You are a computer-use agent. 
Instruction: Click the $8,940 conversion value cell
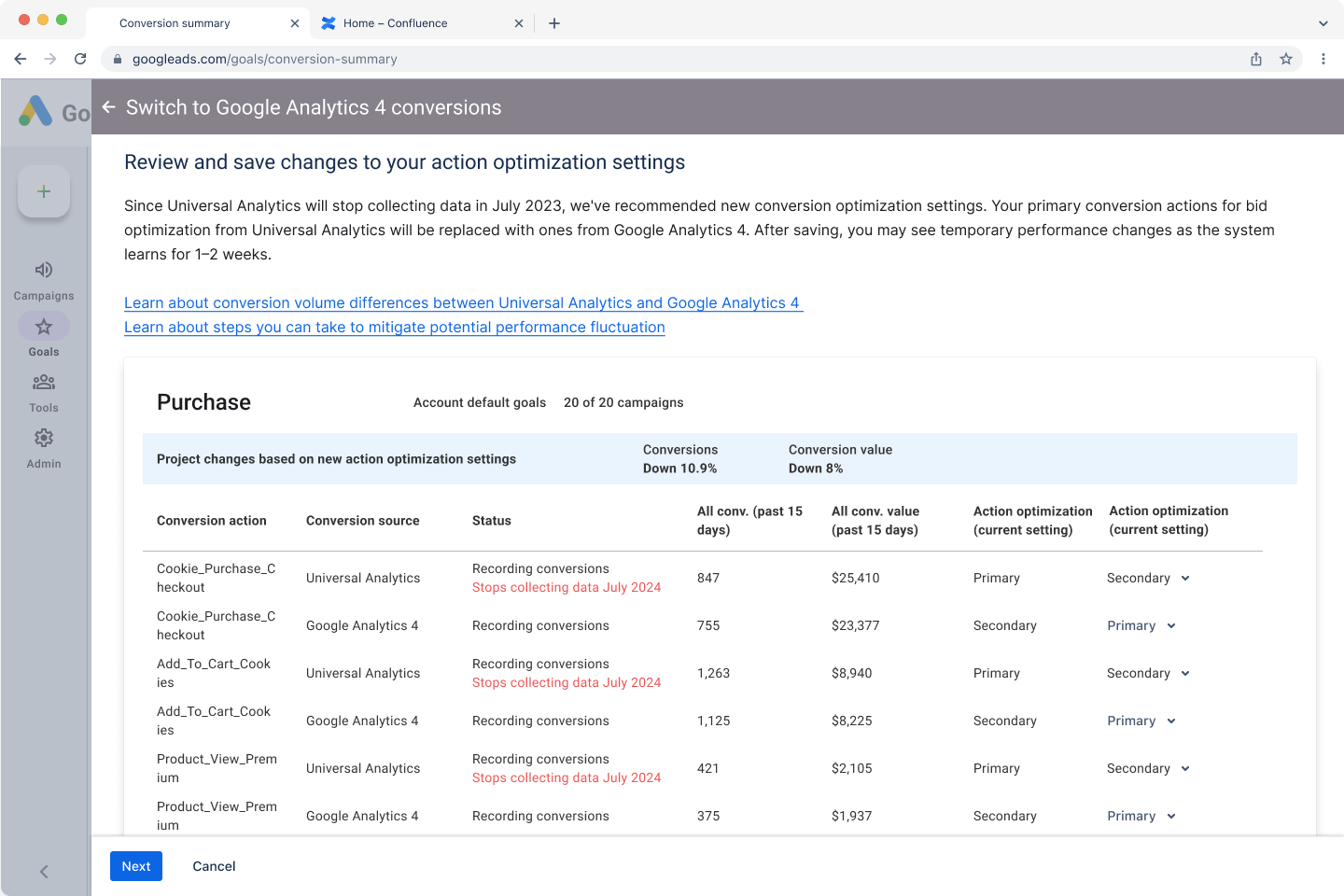click(852, 673)
